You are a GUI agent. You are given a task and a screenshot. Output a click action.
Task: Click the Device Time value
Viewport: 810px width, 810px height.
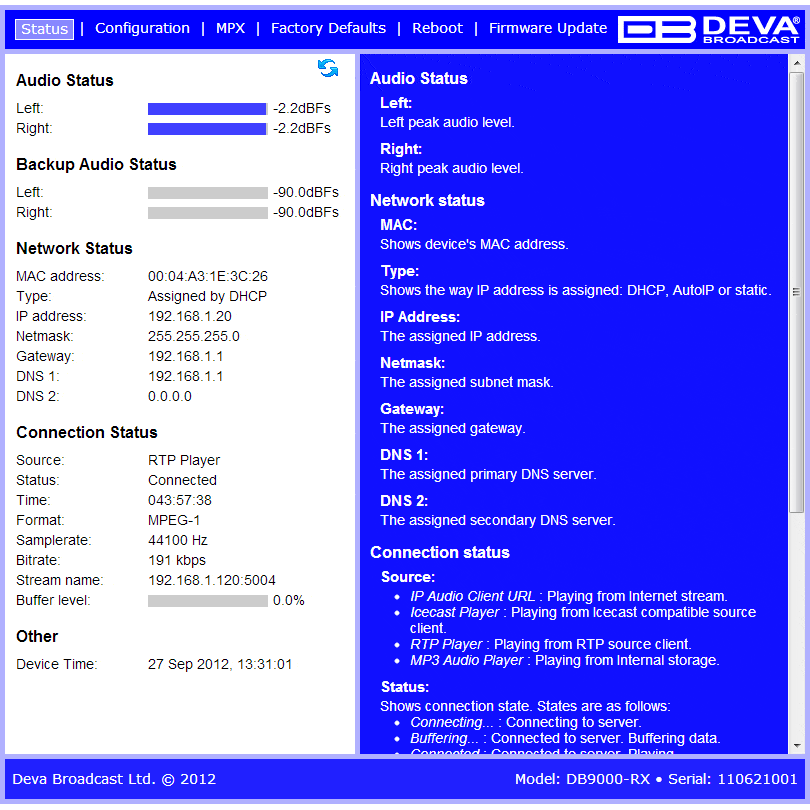(x=220, y=665)
